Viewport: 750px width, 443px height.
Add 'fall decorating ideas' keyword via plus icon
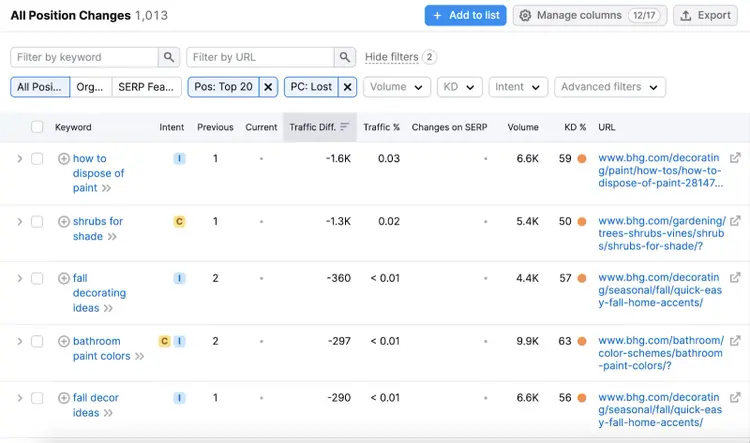(x=64, y=278)
